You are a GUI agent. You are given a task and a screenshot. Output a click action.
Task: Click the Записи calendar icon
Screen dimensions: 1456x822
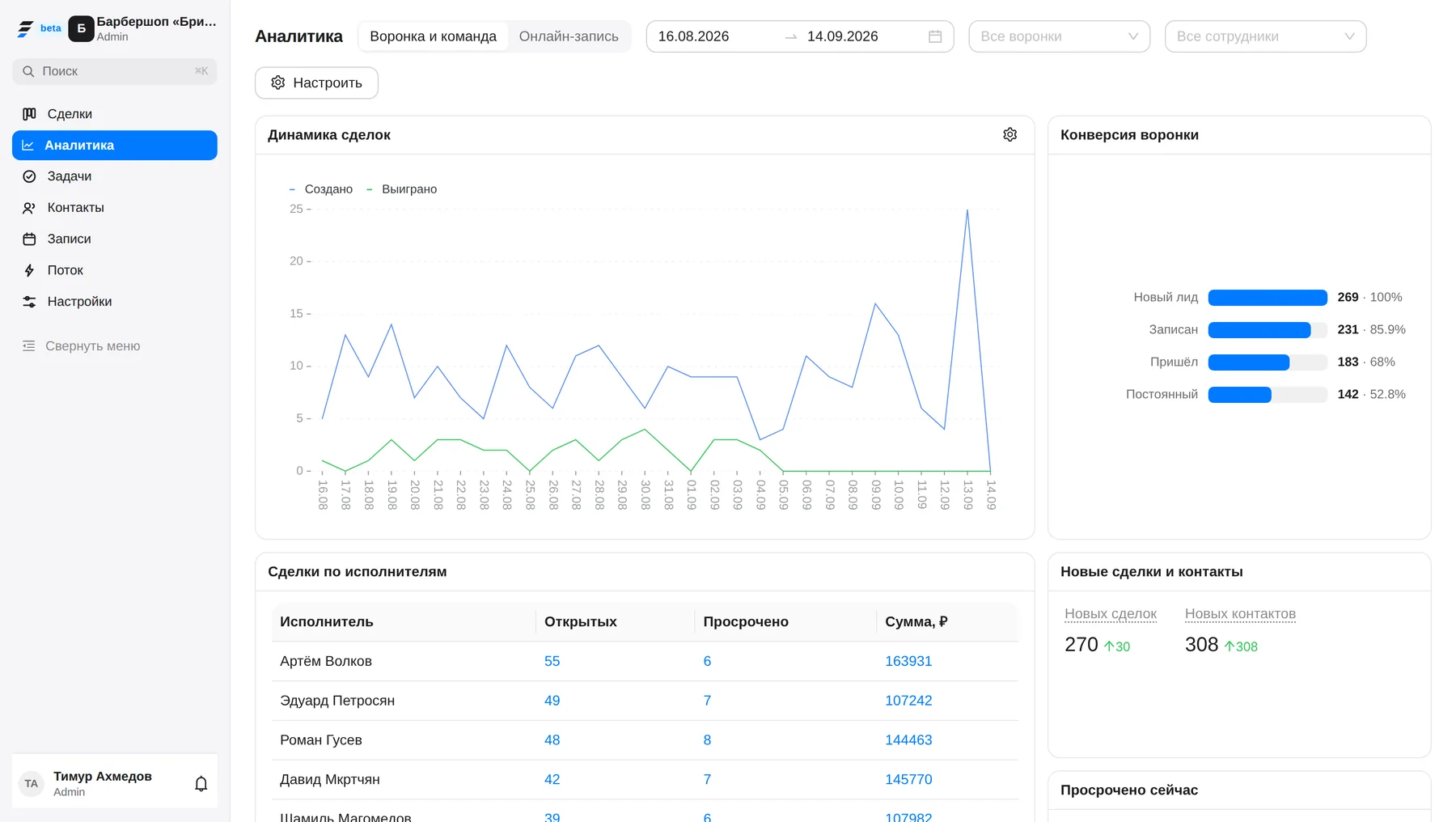pyautogui.click(x=29, y=239)
